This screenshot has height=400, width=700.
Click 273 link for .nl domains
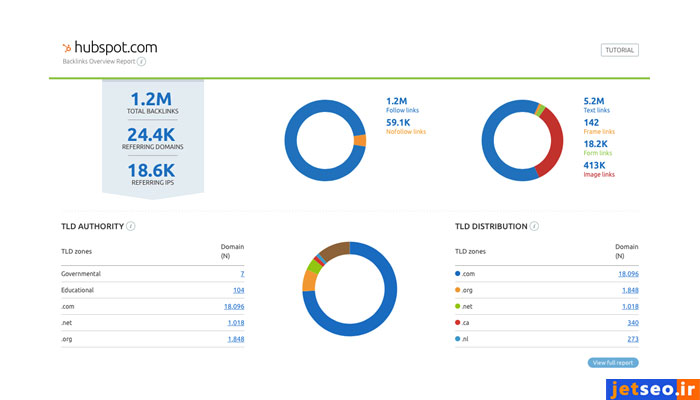(632, 339)
